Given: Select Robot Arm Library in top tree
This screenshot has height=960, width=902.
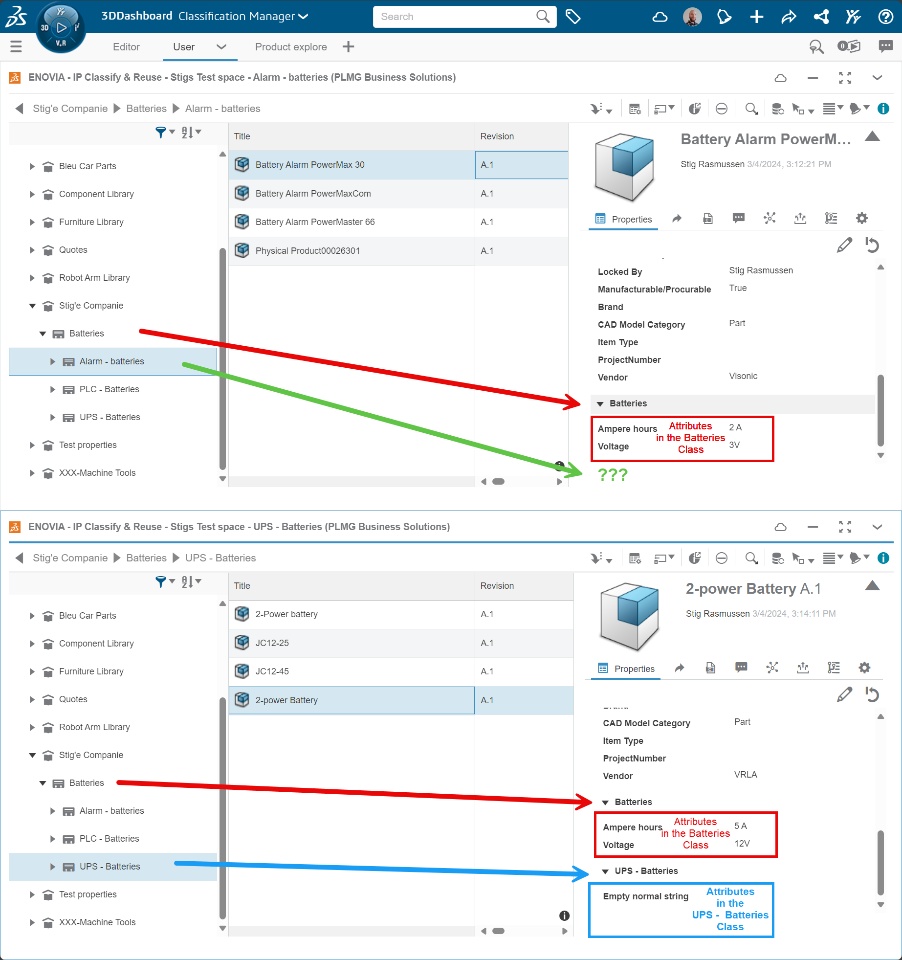Looking at the screenshot, I should point(94,278).
